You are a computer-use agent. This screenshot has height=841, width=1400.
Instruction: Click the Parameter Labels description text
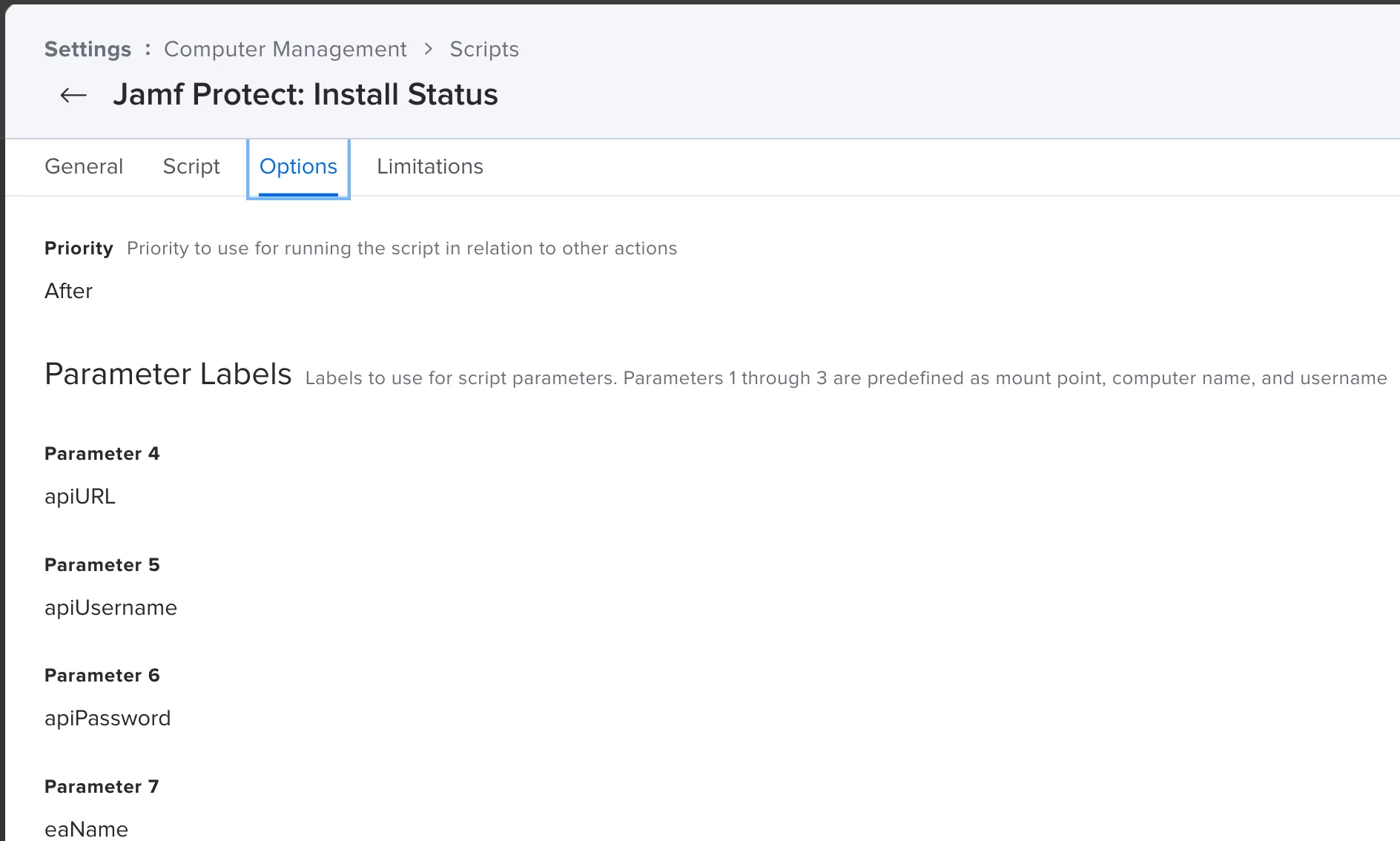pyautogui.click(x=846, y=377)
